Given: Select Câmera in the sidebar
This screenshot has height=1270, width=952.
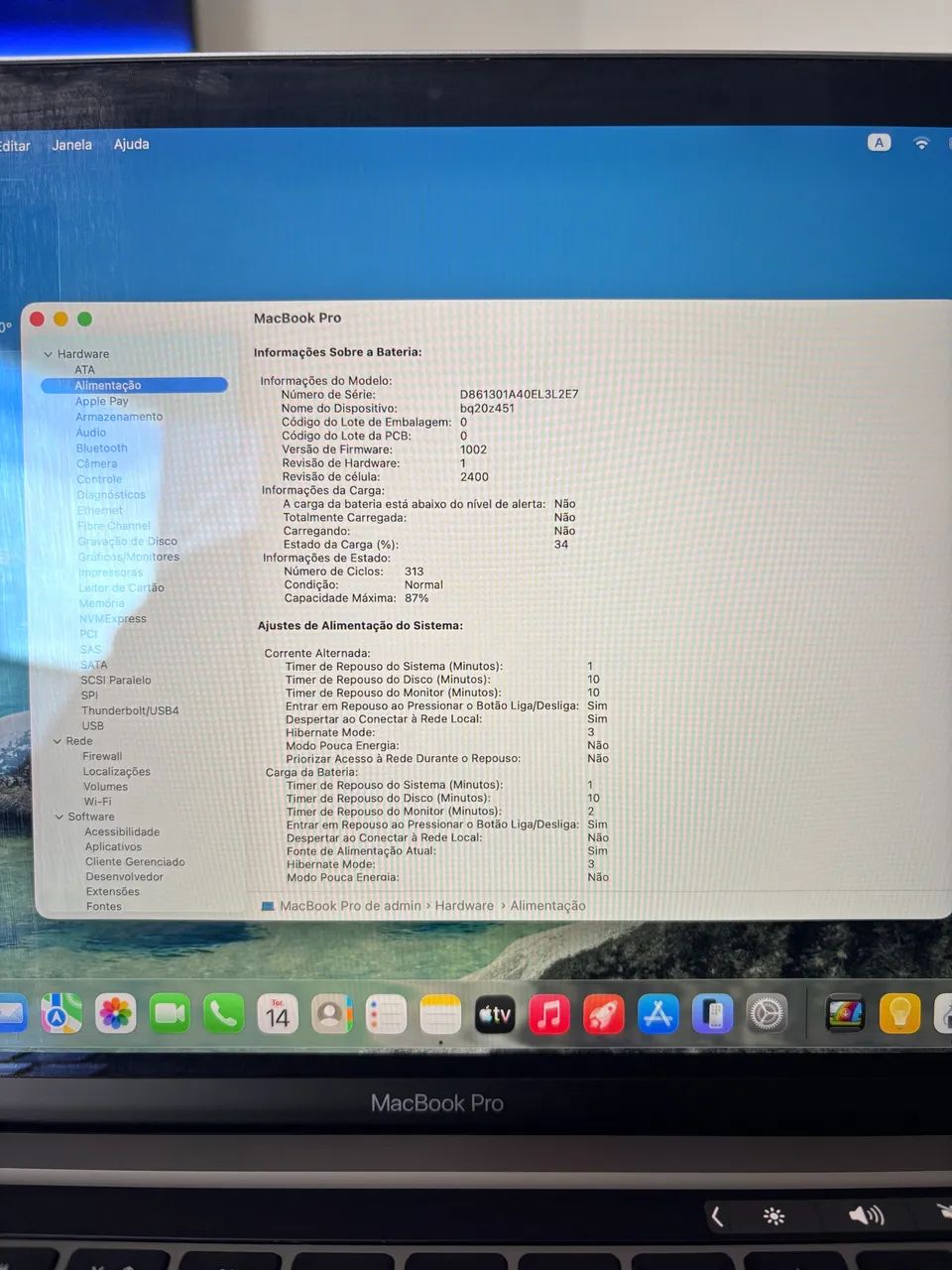Looking at the screenshot, I should [96, 463].
